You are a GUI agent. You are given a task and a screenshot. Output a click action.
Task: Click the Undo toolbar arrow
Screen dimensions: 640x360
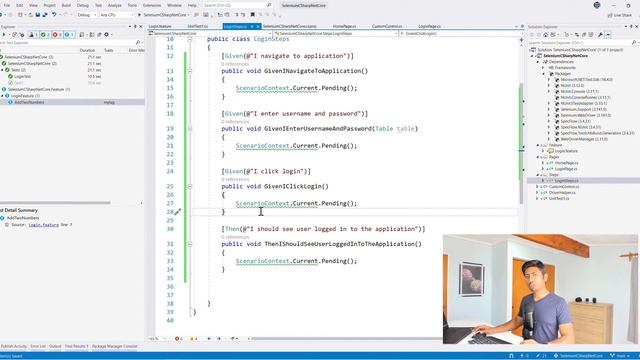click(x=54, y=15)
